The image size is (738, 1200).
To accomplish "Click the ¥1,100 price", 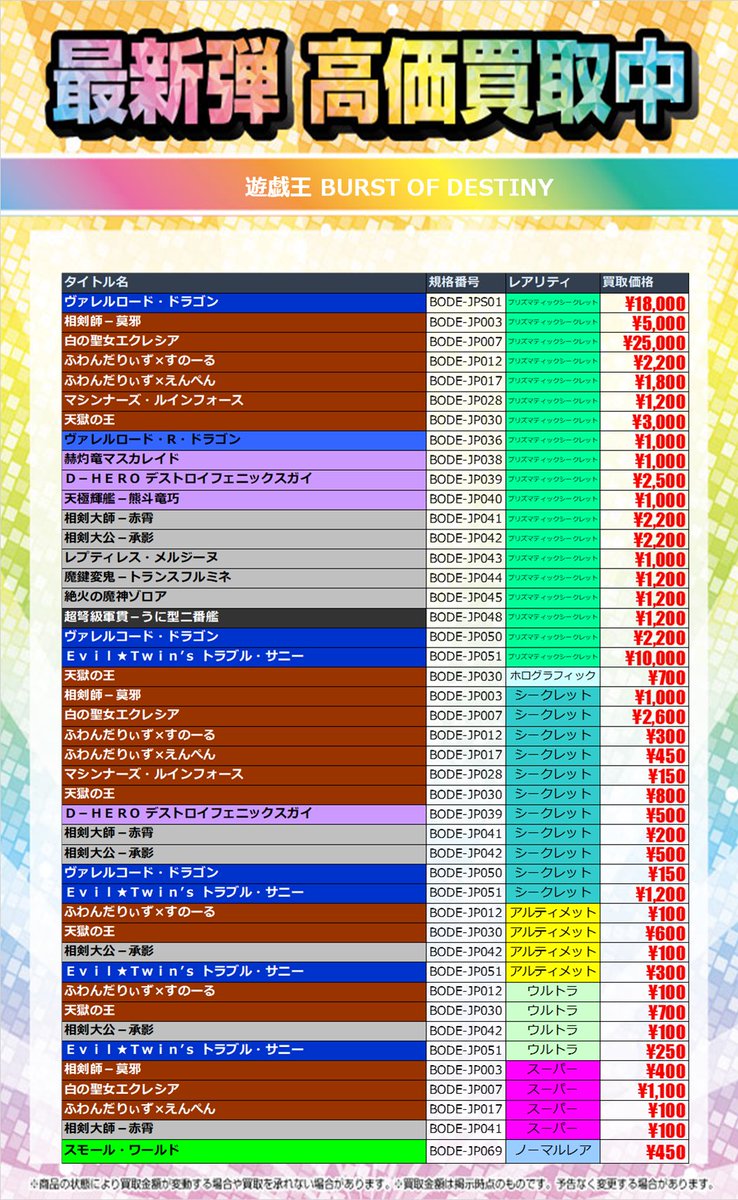I will pos(660,1092).
